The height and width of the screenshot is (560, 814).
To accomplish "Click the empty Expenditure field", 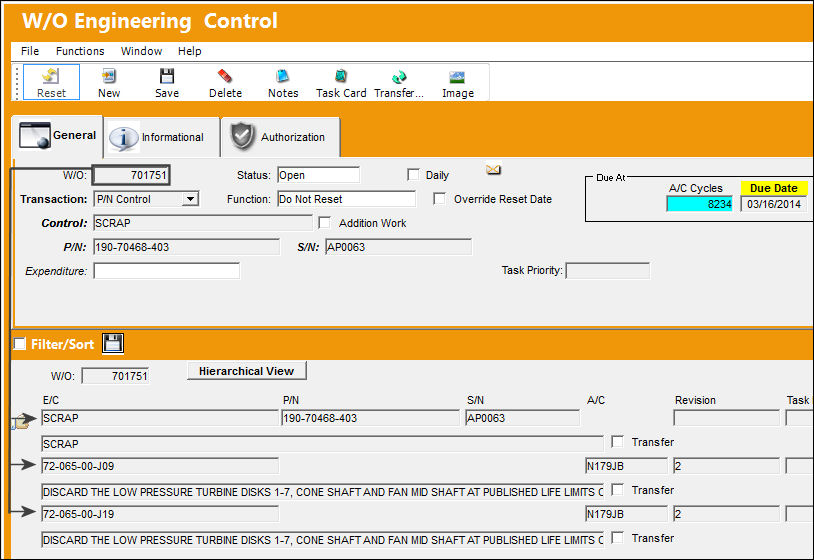I will tap(167, 270).
